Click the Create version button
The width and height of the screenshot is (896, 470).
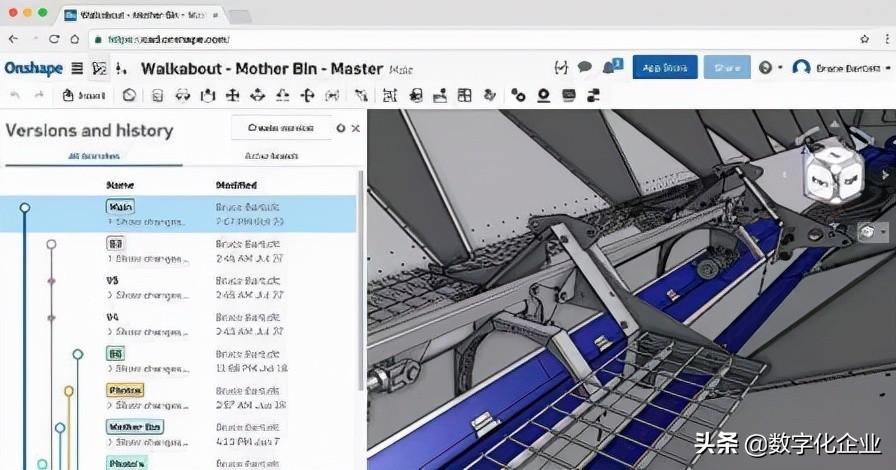281,128
